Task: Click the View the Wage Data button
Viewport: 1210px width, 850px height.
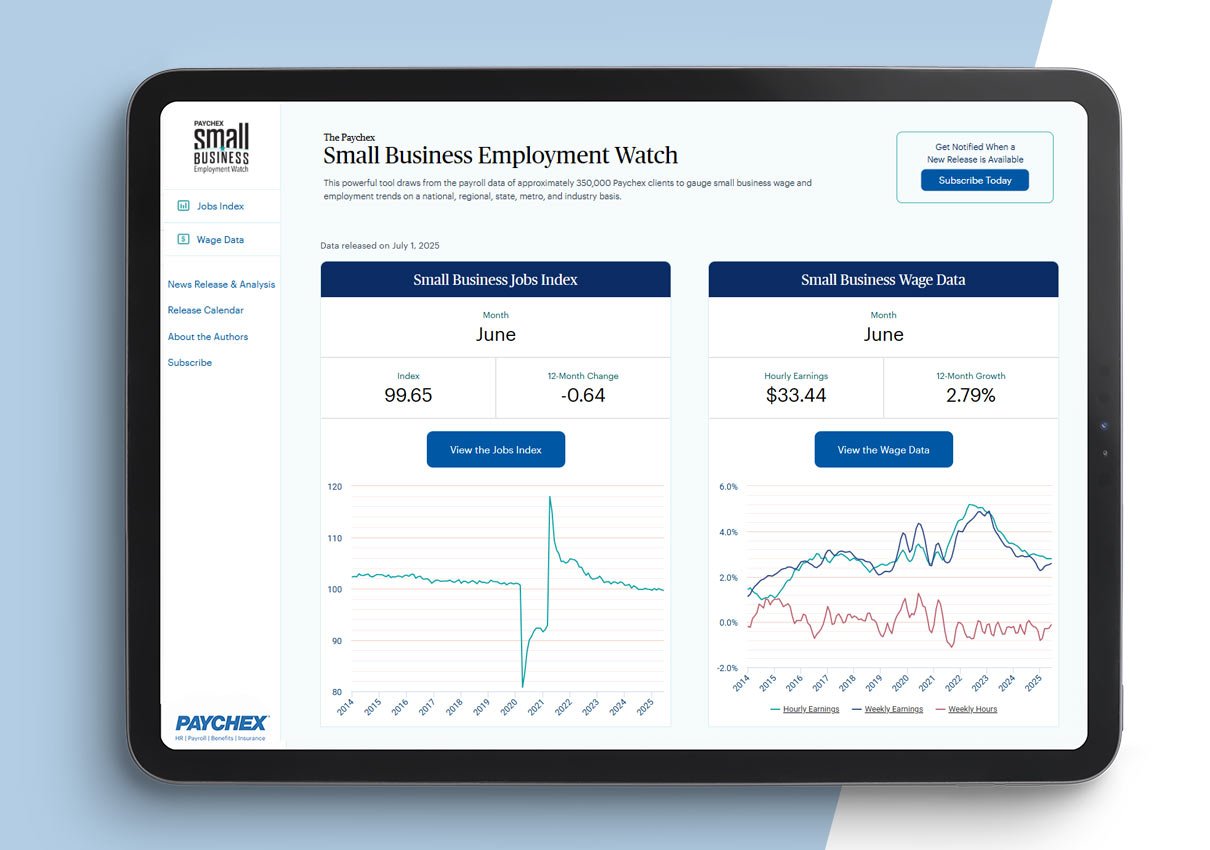Action: 884,450
